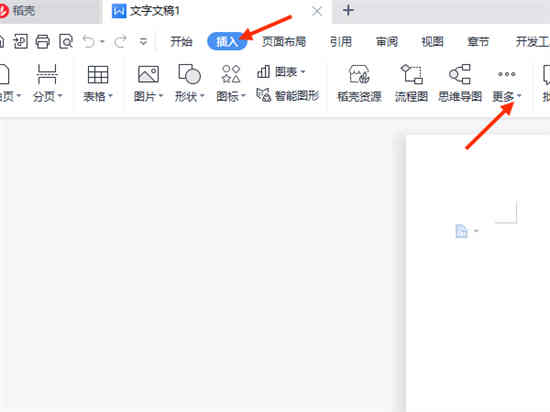550x412 pixels.
Task: Expand the quick access toolbar customize menu
Action: pyautogui.click(x=143, y=42)
